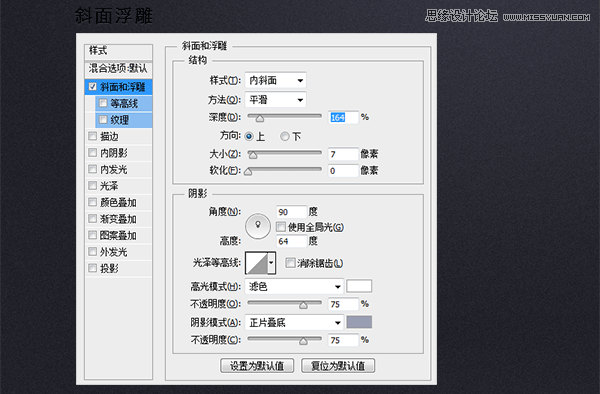Click the 复位为默认值 button
The height and width of the screenshot is (394, 600).
click(338, 366)
